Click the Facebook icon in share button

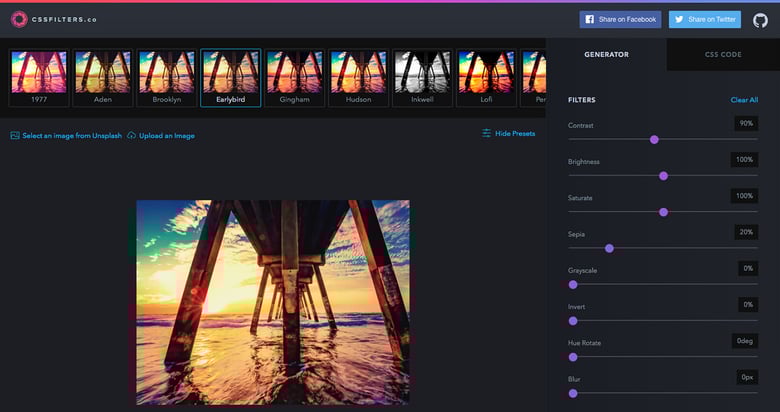click(x=589, y=19)
